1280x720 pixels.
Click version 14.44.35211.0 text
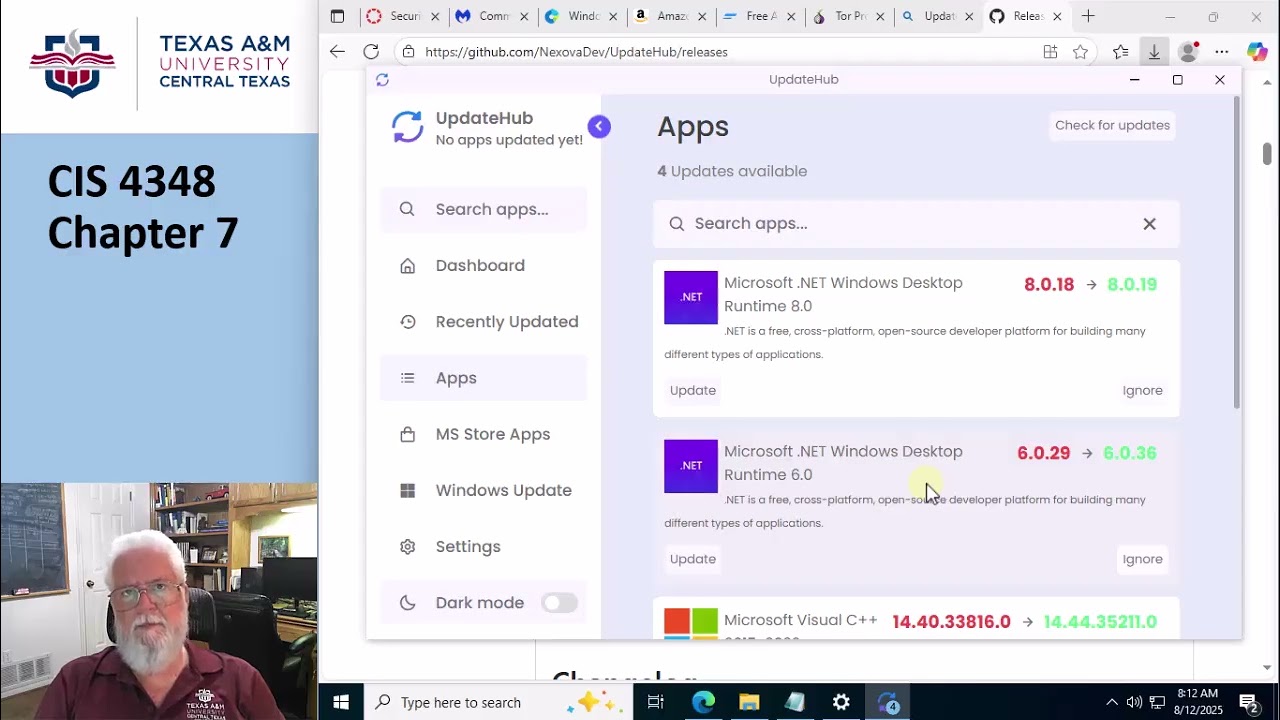click(x=1100, y=622)
